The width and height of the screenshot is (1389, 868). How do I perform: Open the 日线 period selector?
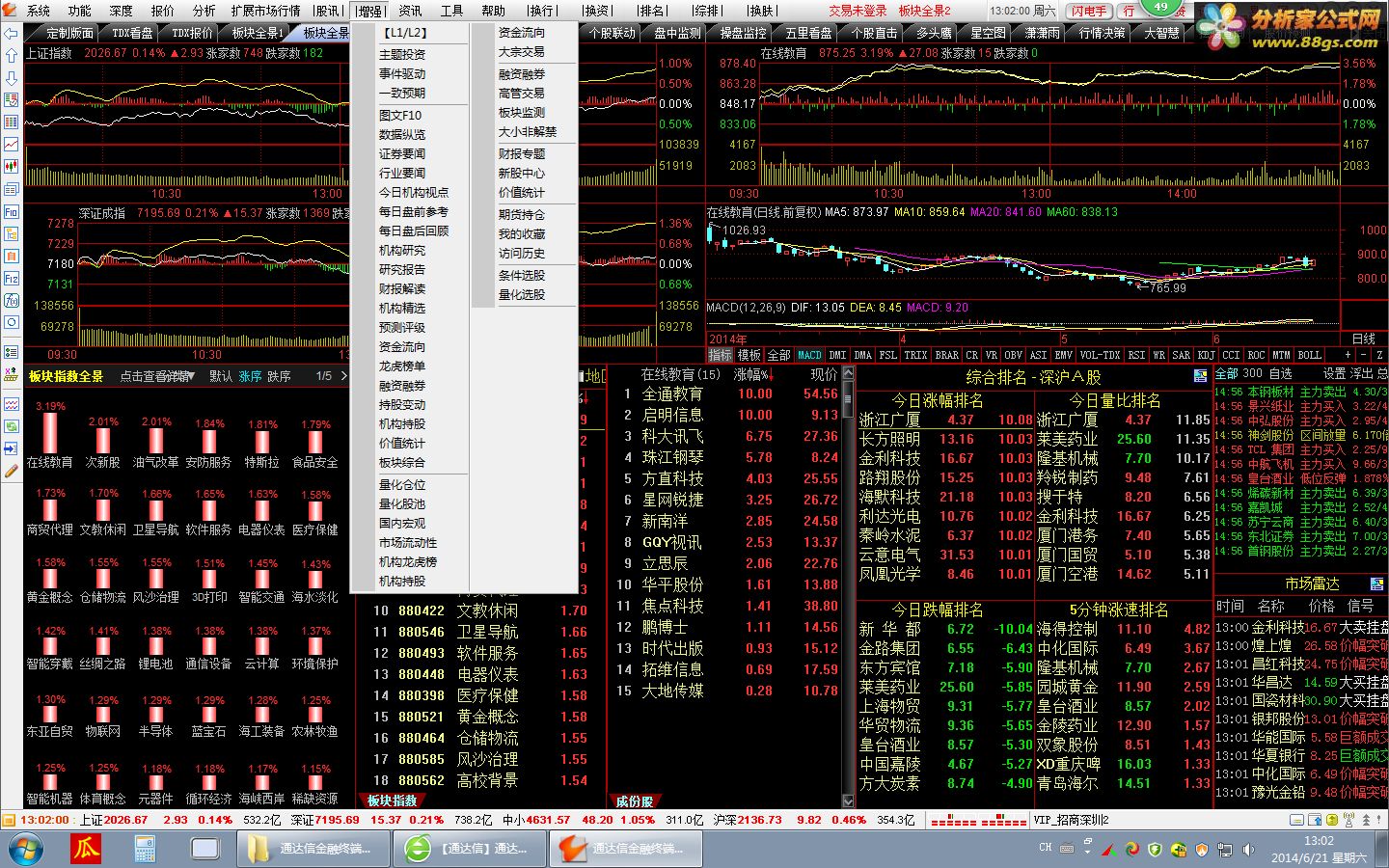[1364, 339]
